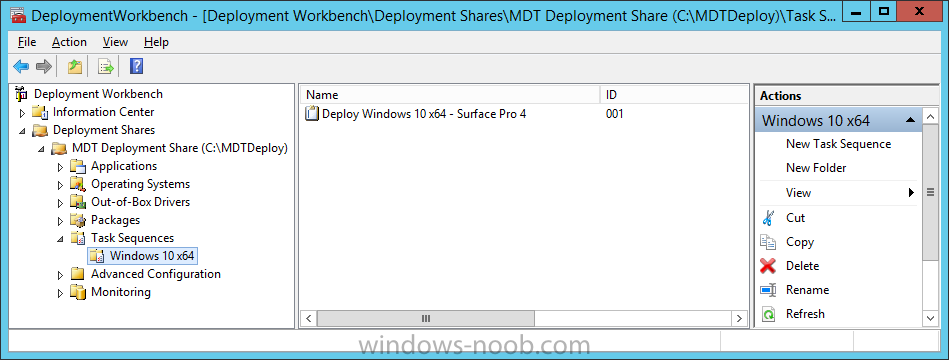Click the MDT Deployment Share folder icon

[59, 148]
